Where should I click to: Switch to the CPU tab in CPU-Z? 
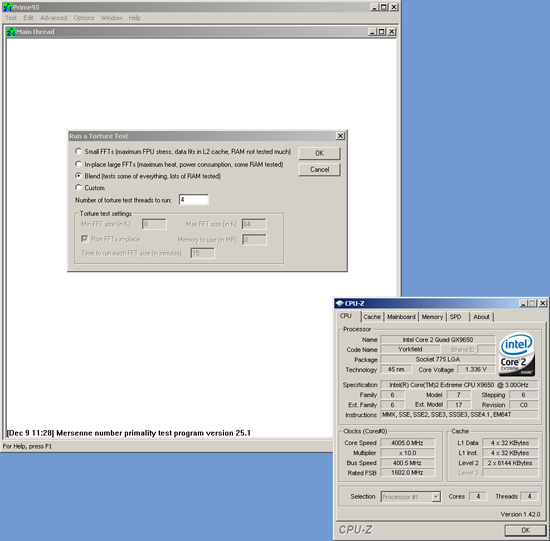pyautogui.click(x=346, y=316)
